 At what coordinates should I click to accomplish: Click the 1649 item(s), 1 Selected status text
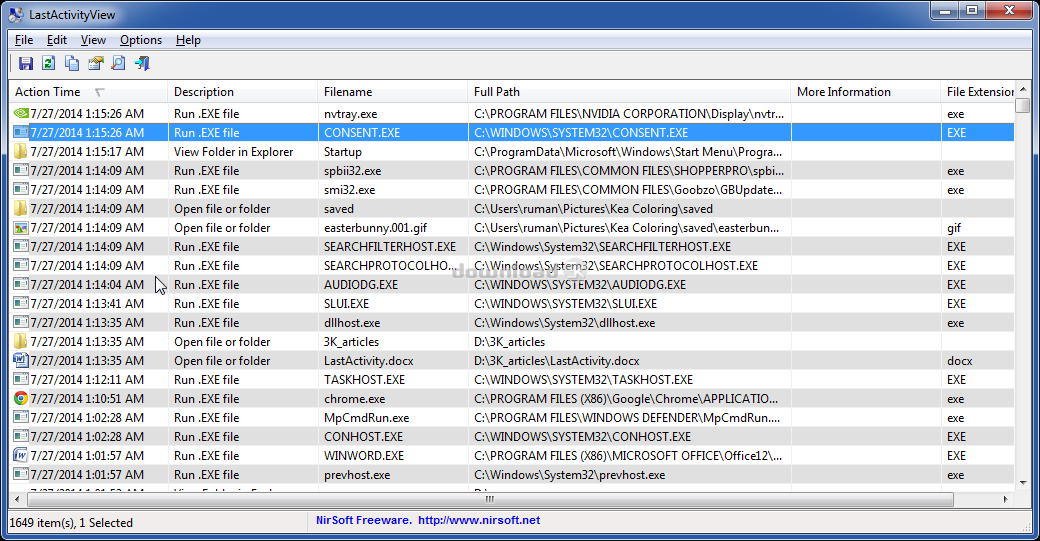point(71,522)
